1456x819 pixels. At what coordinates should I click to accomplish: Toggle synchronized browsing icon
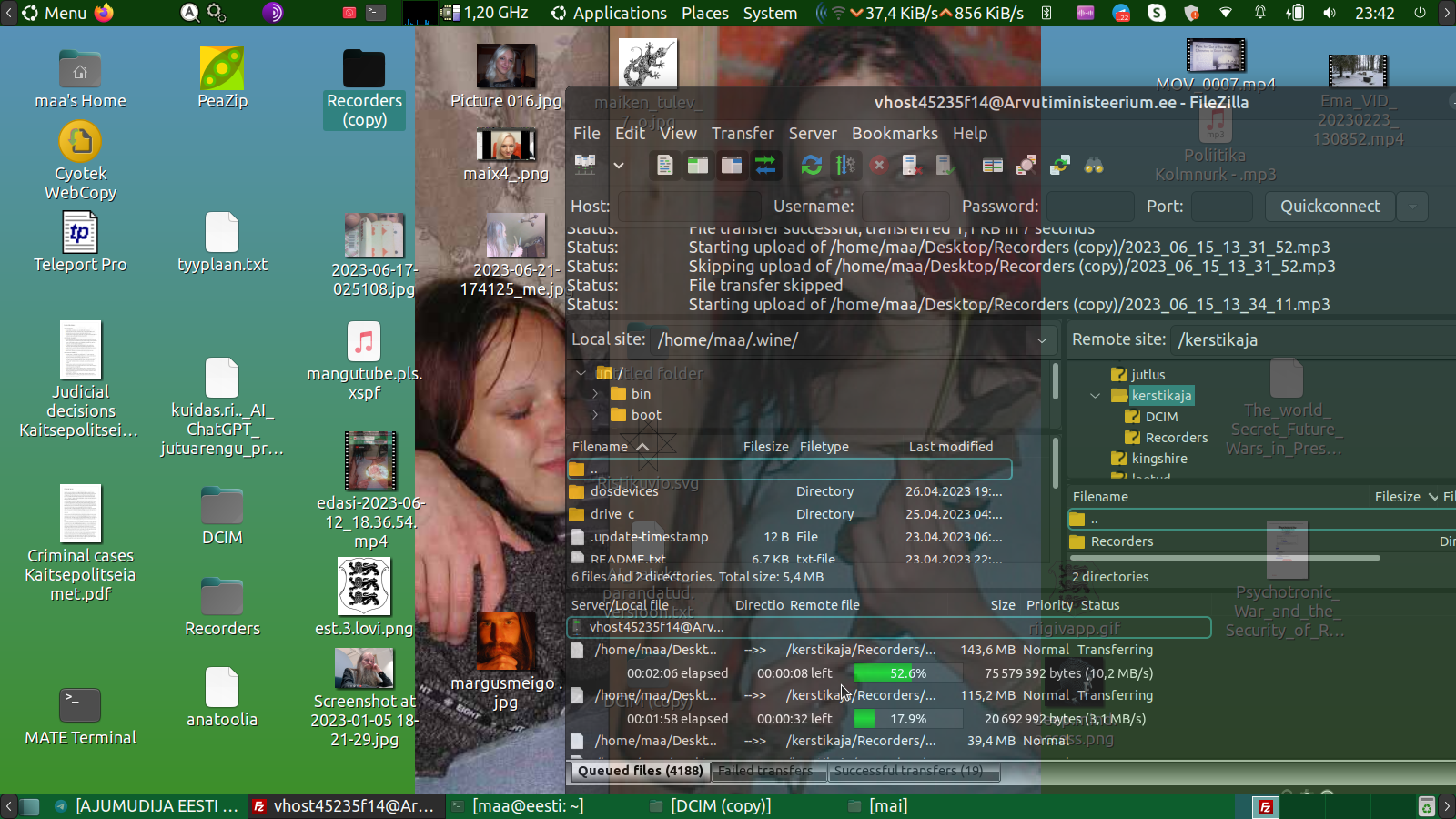pos(1060,165)
